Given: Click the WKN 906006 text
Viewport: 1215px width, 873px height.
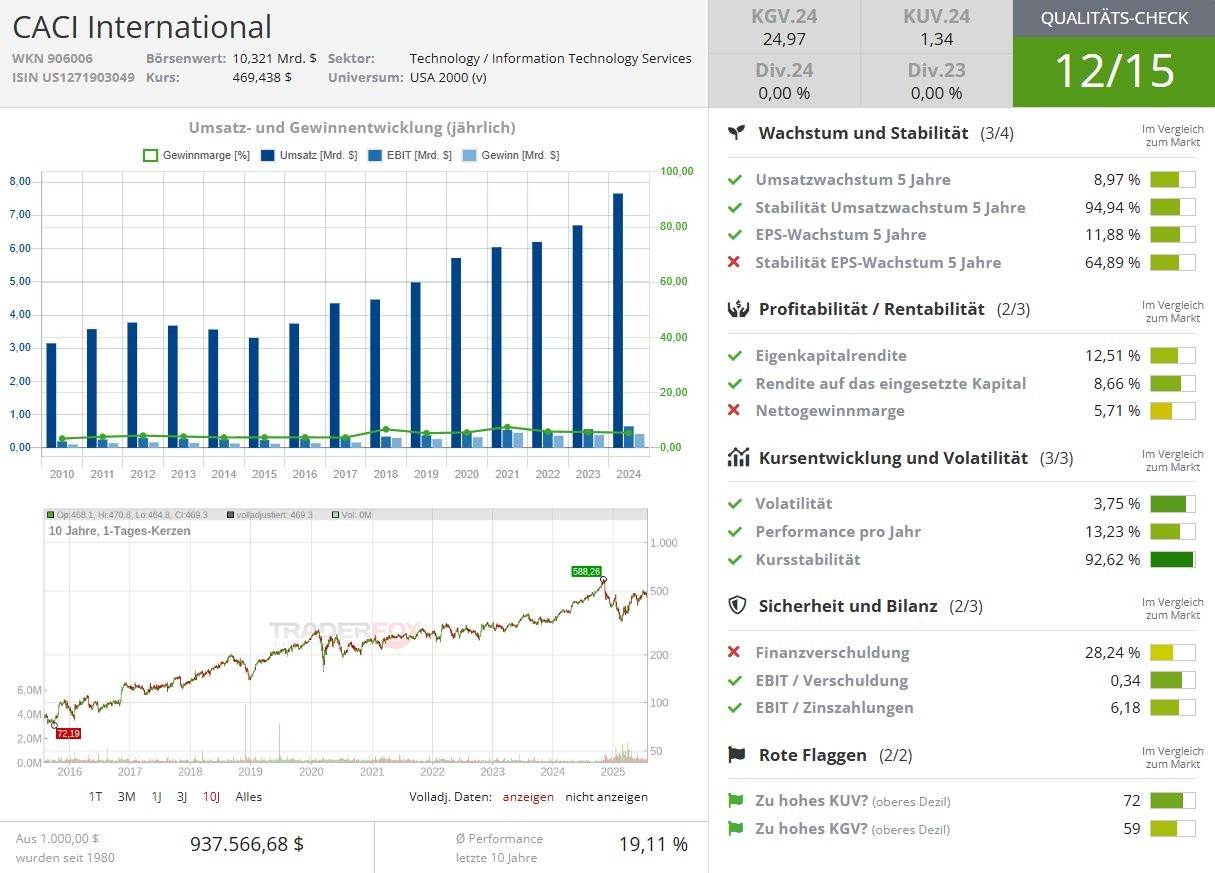Looking at the screenshot, I should coord(52,58).
